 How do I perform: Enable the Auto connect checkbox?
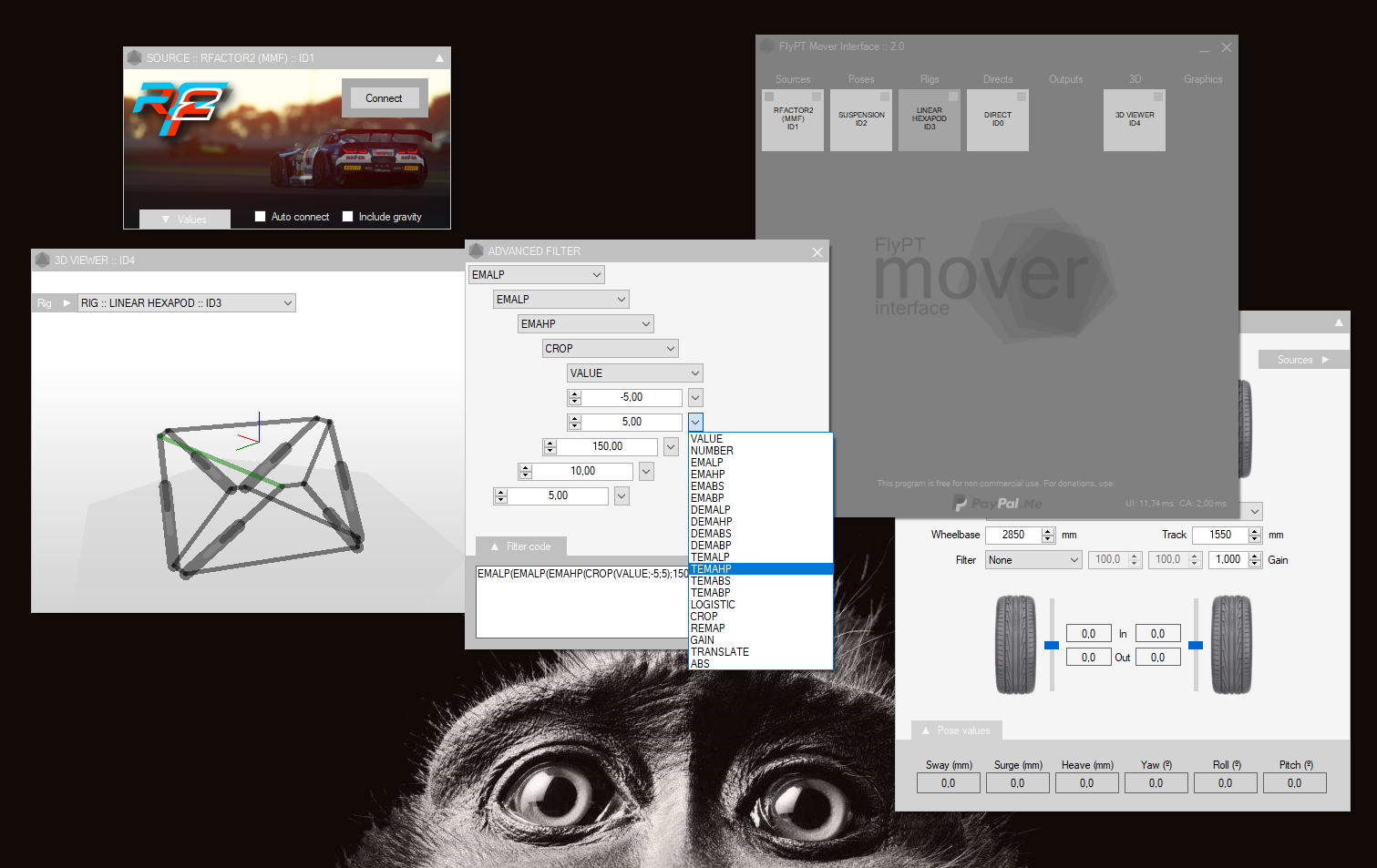point(261,217)
